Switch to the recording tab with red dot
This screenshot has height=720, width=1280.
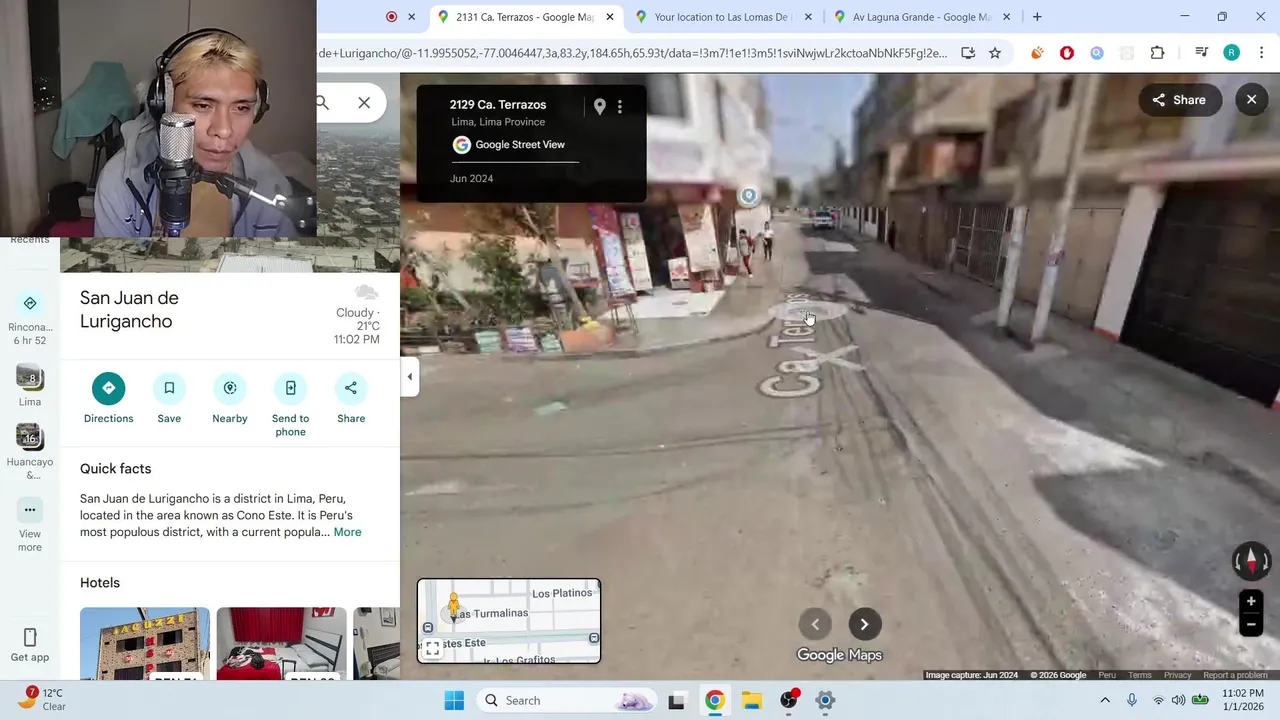coord(391,17)
